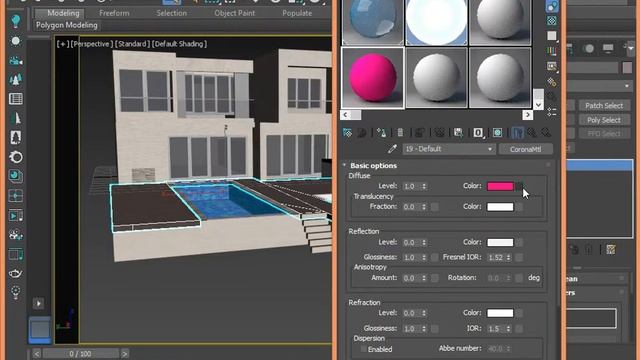Click the Make Unique icon
Viewport: 640px width, 360px height.
pyautogui.click(x=439, y=133)
